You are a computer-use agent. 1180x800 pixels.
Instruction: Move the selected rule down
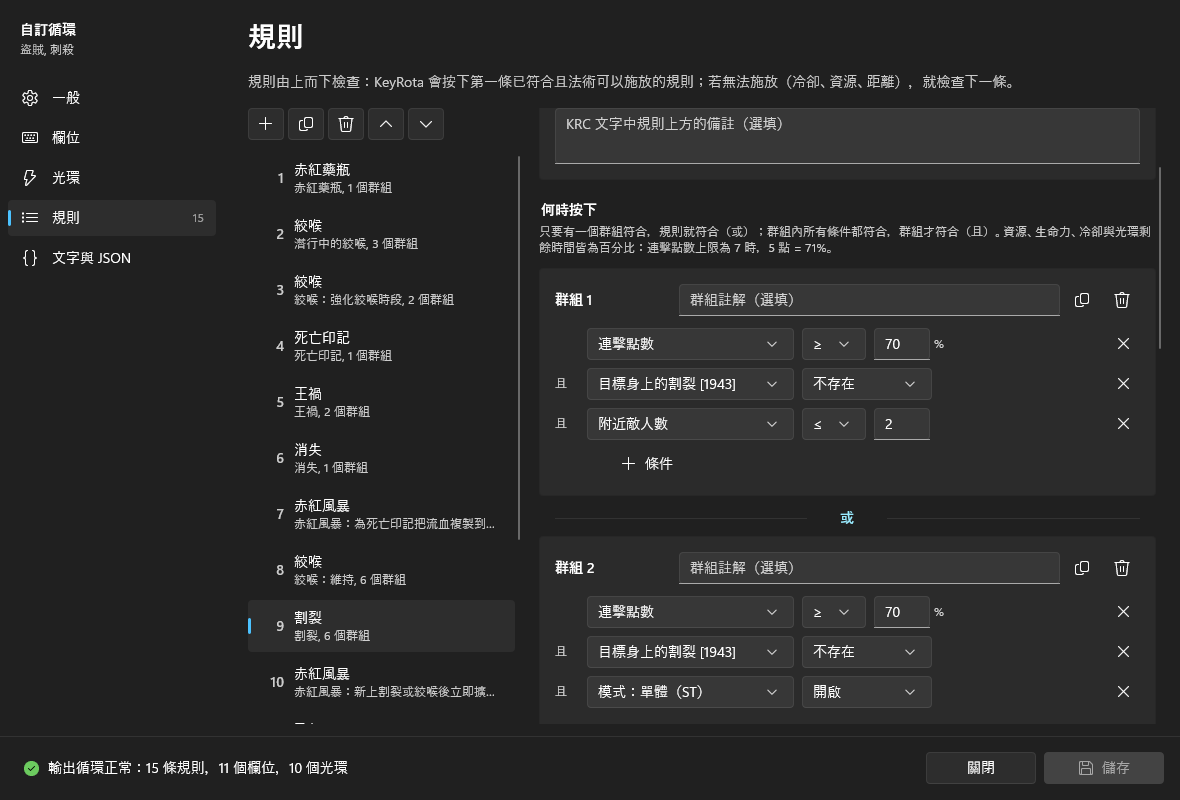click(426, 124)
